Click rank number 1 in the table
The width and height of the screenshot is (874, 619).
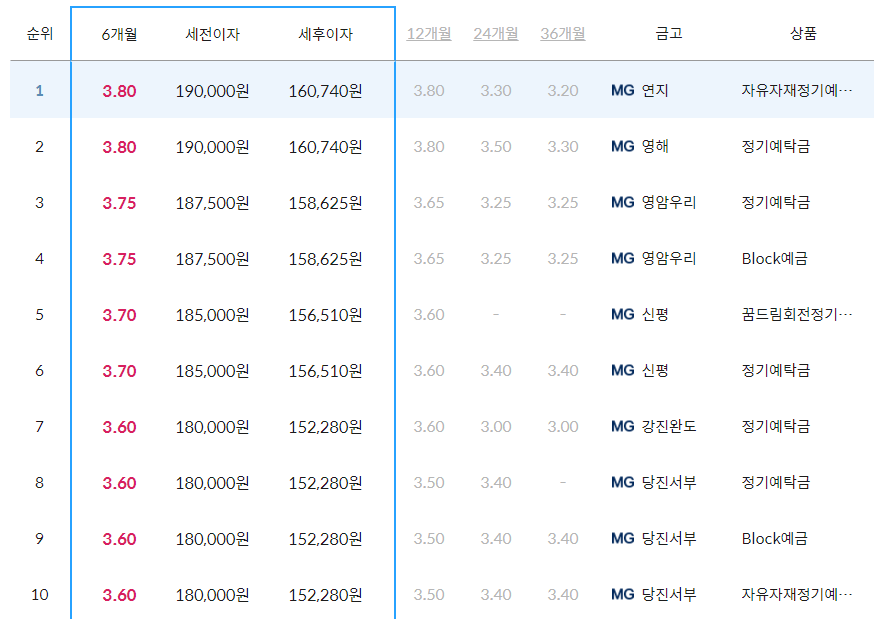coord(40,91)
